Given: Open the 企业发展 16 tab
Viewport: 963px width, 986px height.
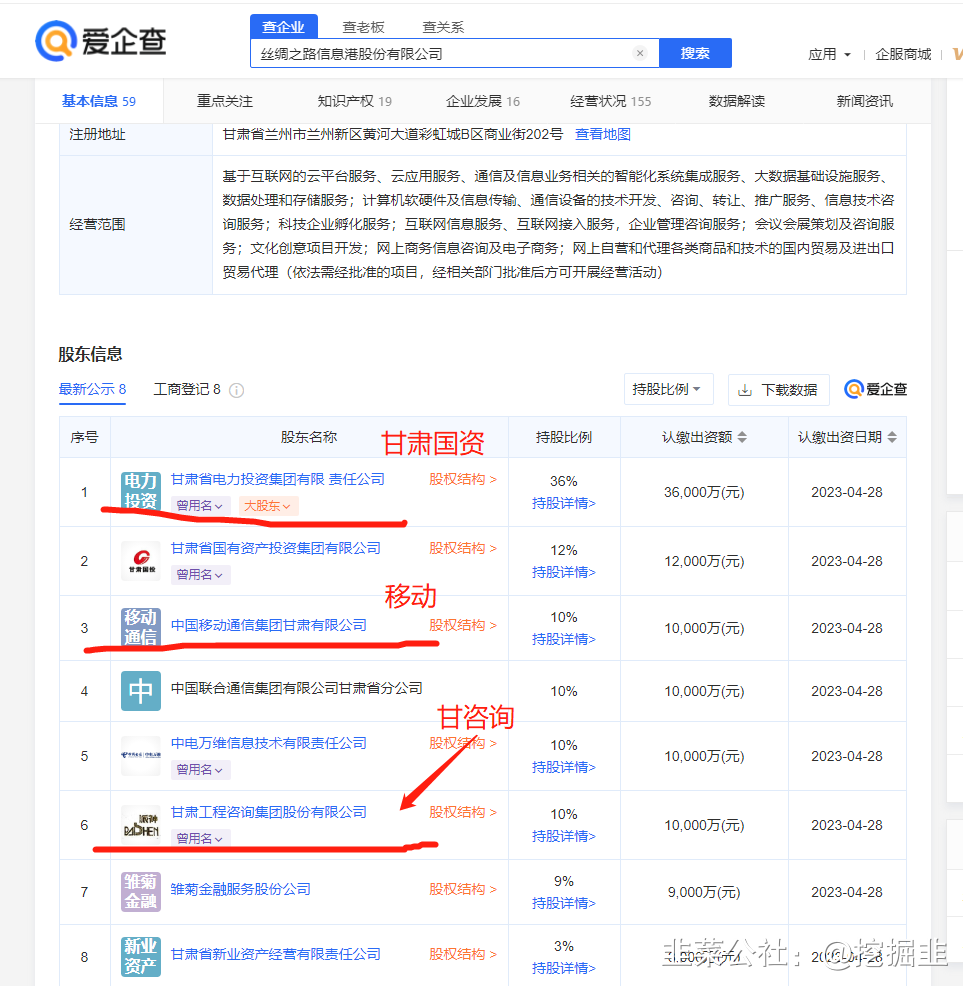Looking at the screenshot, I should click(x=483, y=101).
